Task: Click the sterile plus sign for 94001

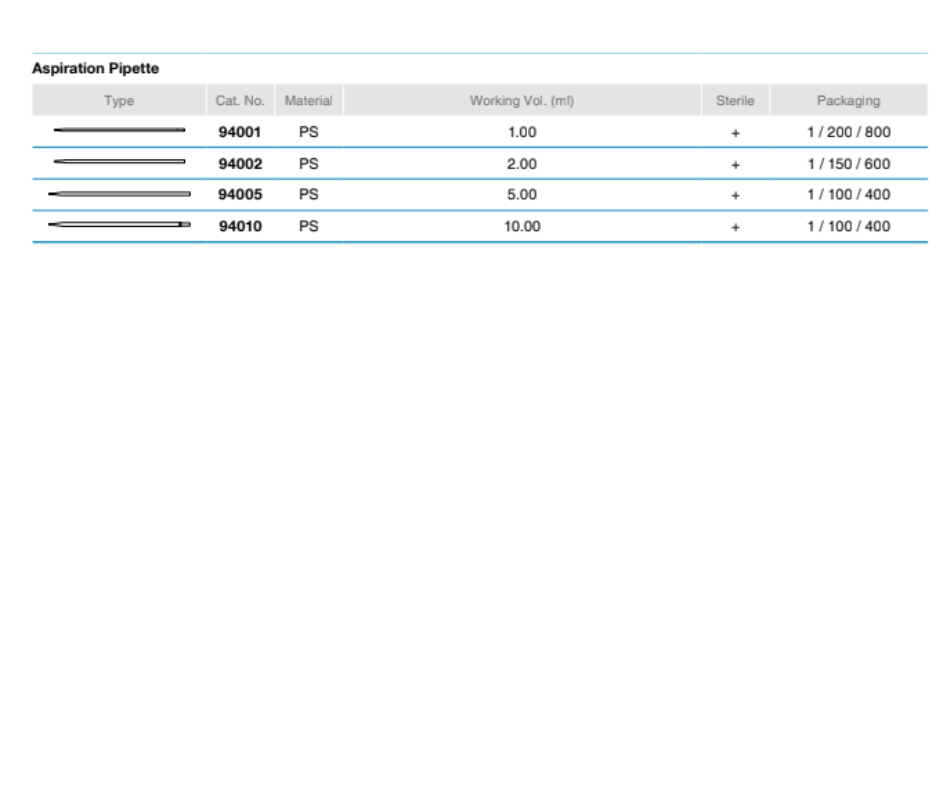Action: pyautogui.click(x=735, y=133)
